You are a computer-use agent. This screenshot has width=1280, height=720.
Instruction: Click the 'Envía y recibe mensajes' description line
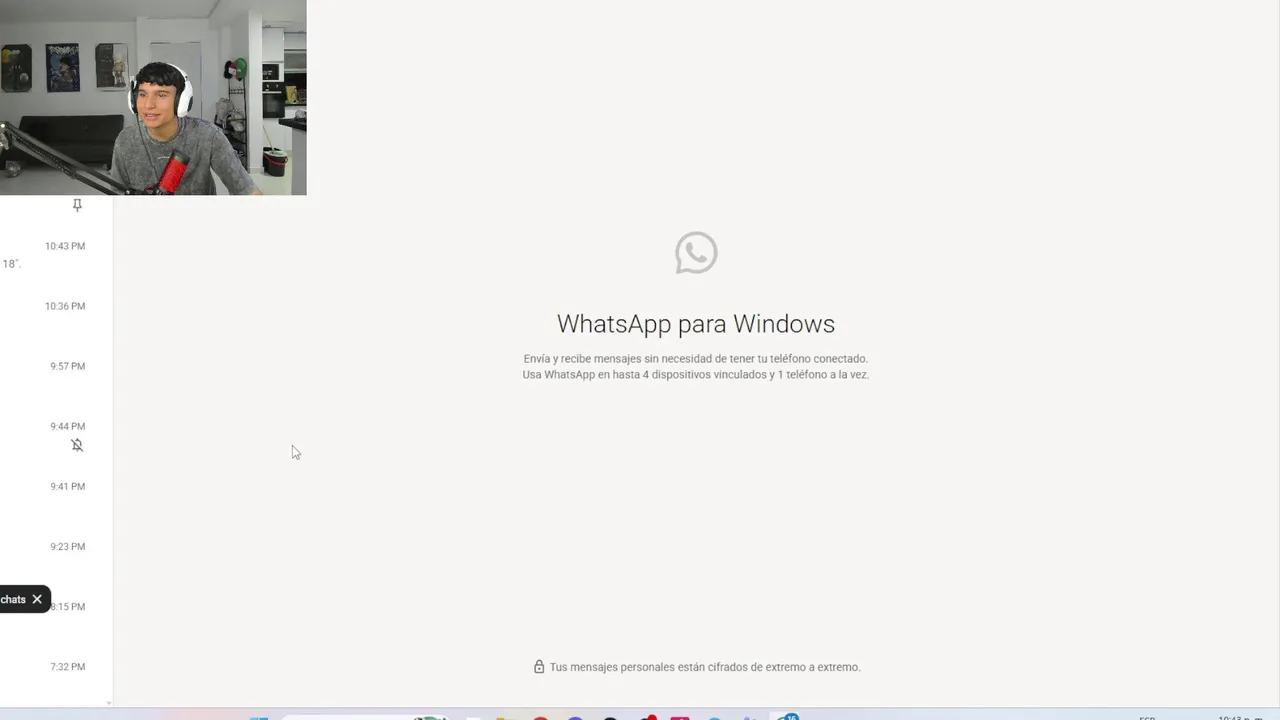pyautogui.click(x=696, y=358)
